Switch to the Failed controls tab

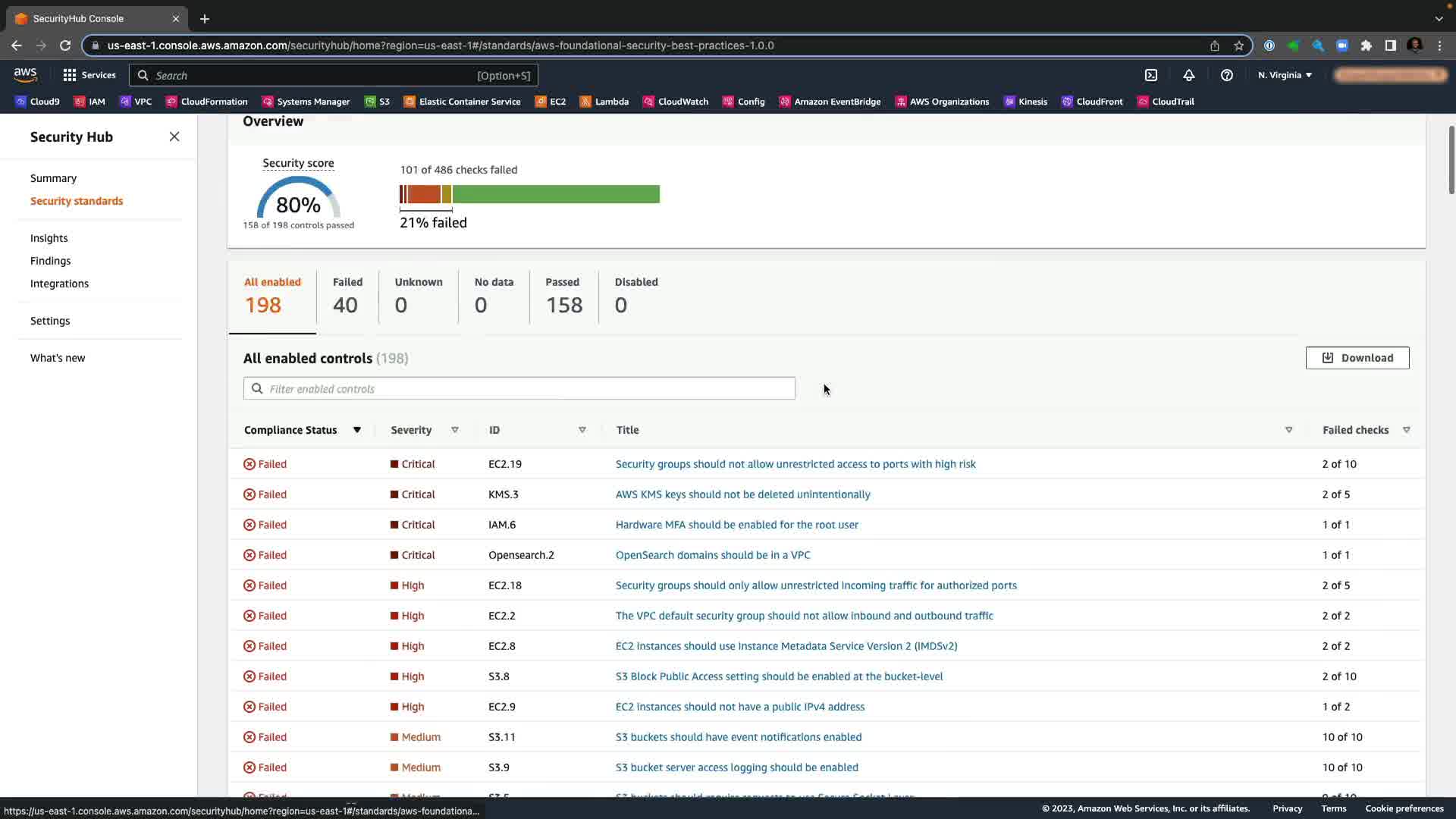click(x=347, y=295)
